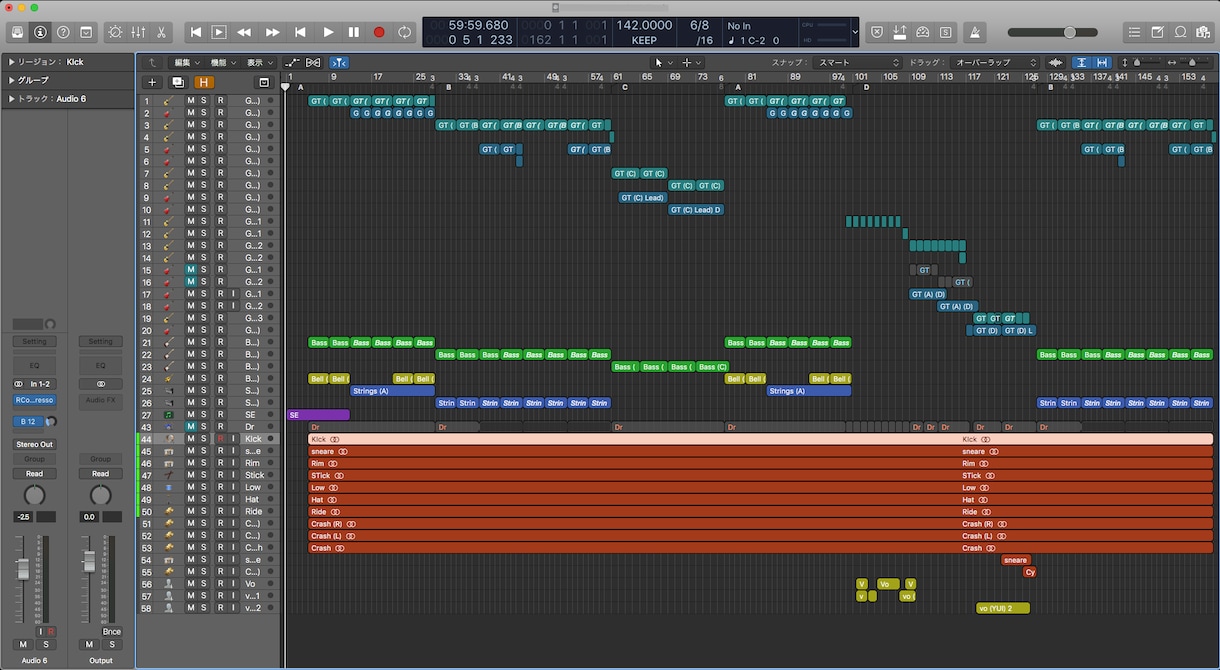Expand the リージョン: Kick inspector section
The height and width of the screenshot is (670, 1220).
point(12,62)
